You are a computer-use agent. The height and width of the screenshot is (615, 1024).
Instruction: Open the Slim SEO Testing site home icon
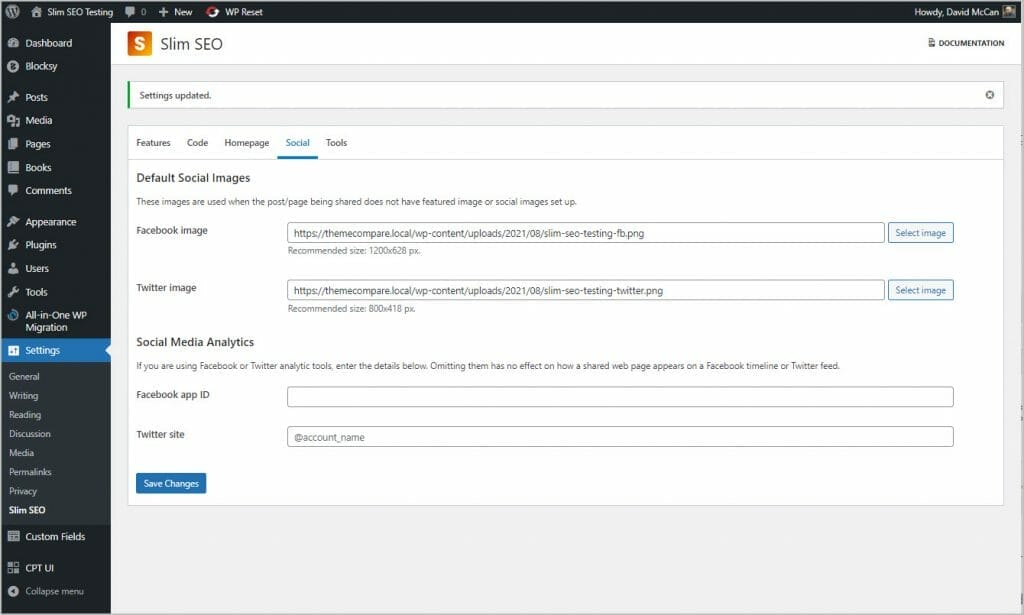(37, 12)
